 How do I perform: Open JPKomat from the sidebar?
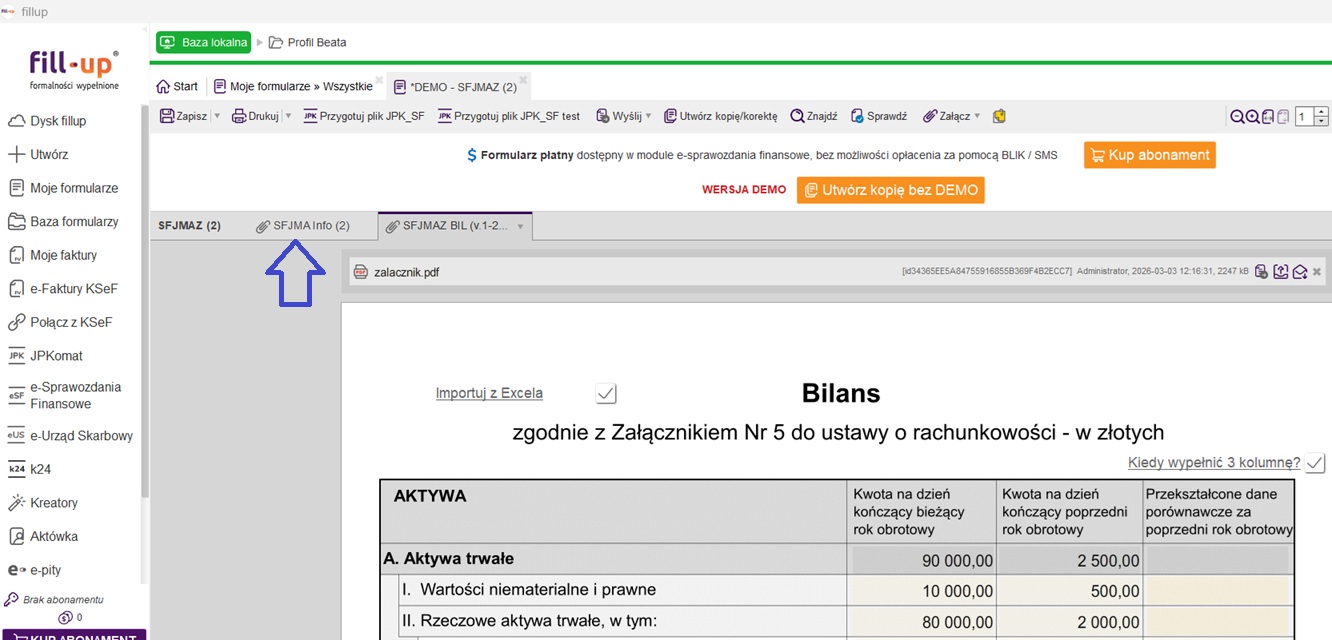pyautogui.click(x=56, y=356)
